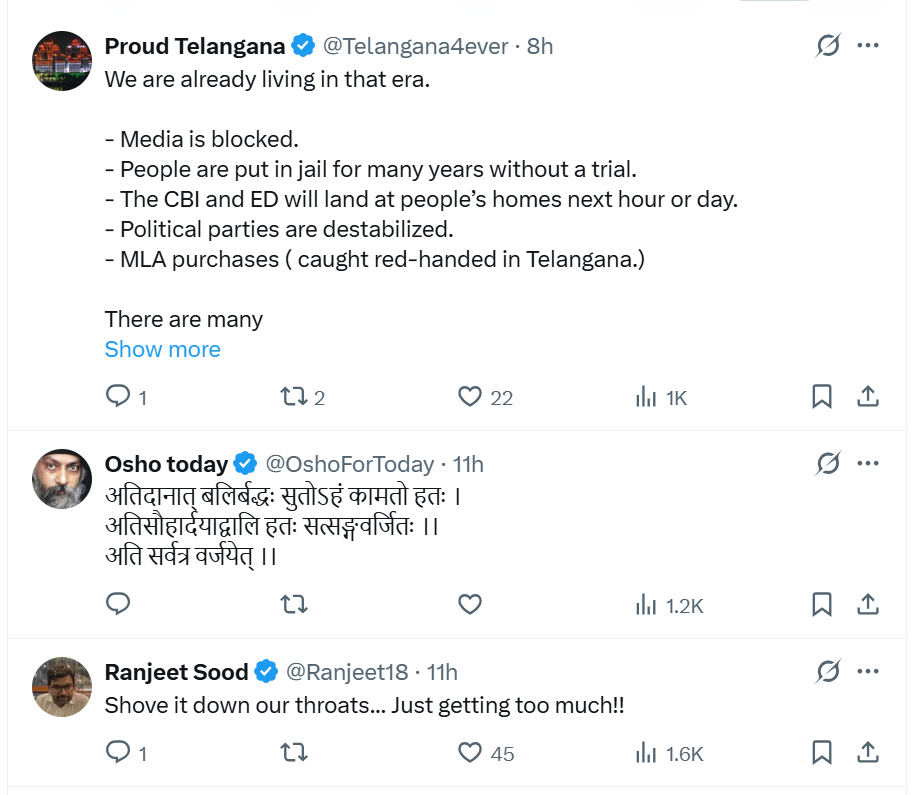Open more options for Ranjeet Sood tweet
920x795 pixels.
(x=868, y=672)
